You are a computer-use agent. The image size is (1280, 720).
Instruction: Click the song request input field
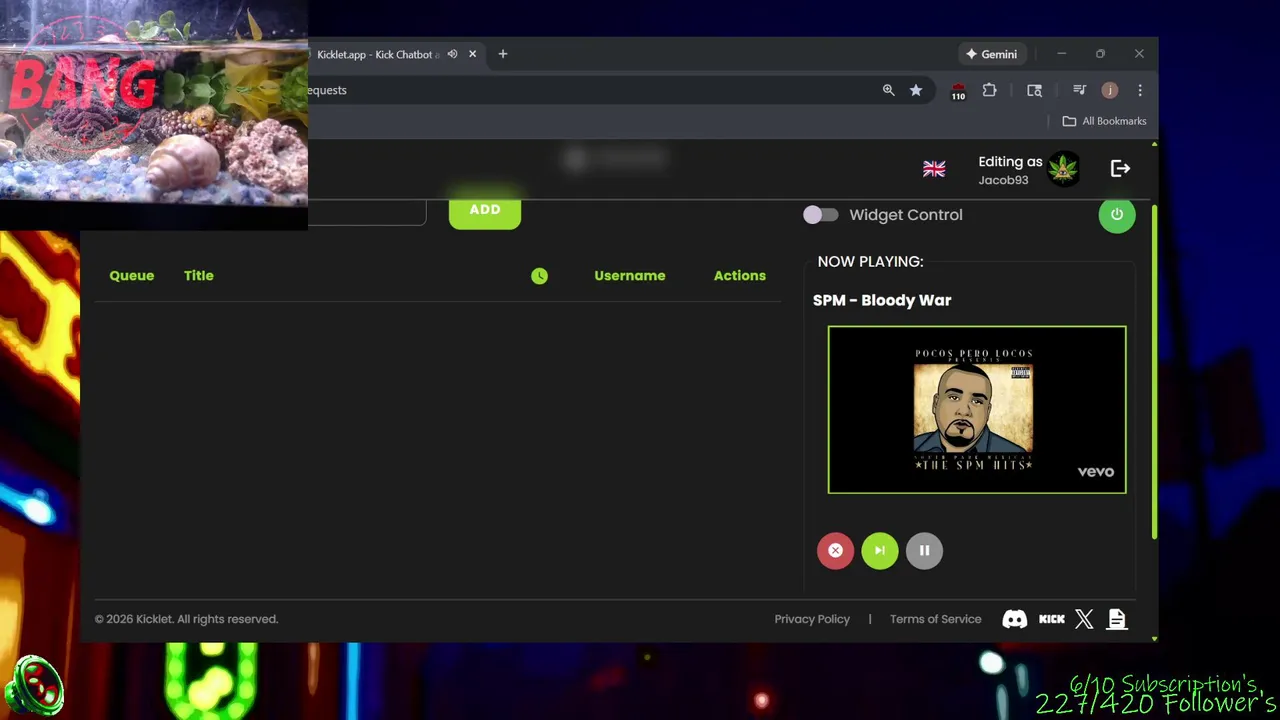point(367,211)
